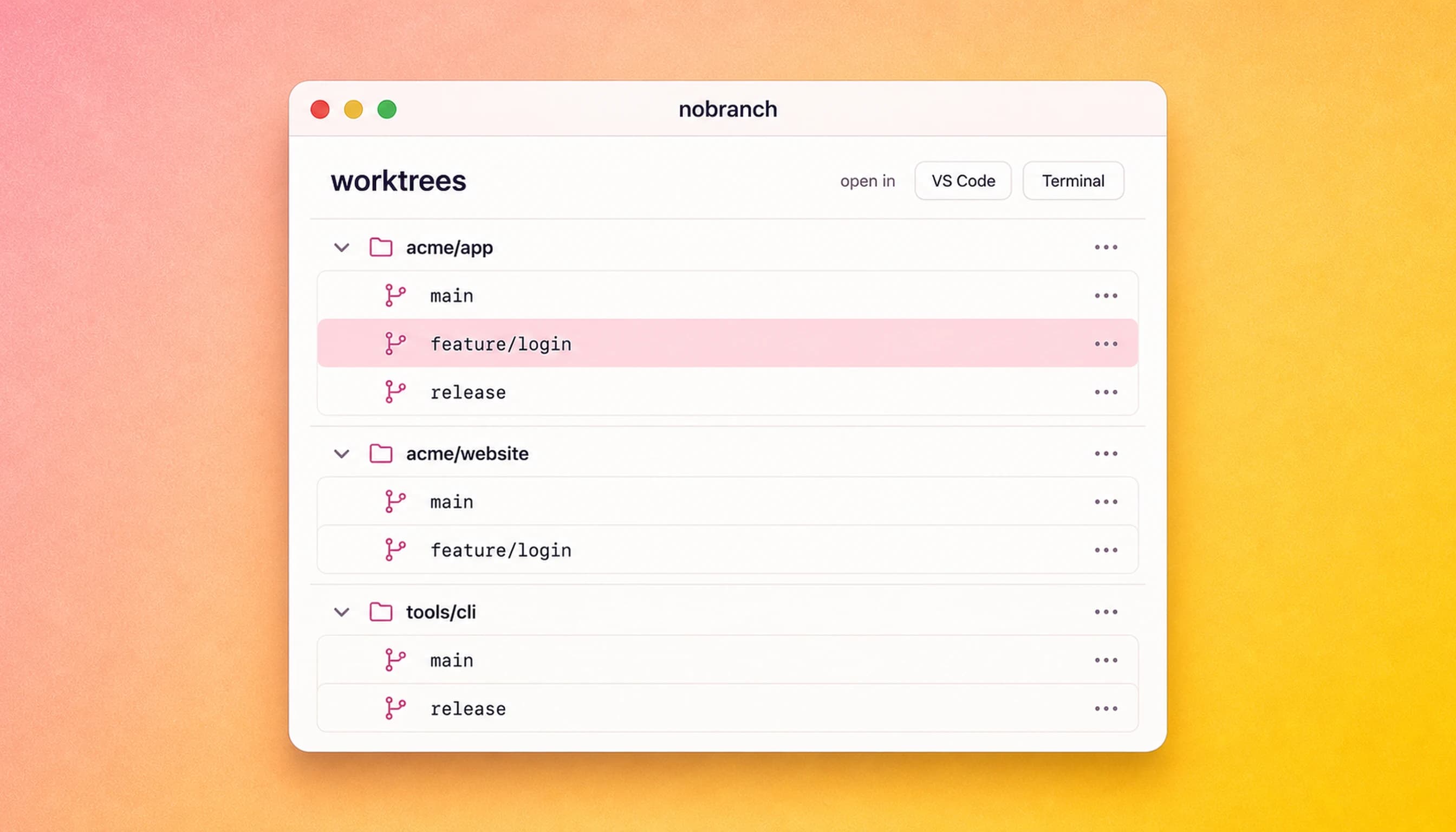
Task: Open more options for acme/app release worktree
Action: tap(1106, 393)
